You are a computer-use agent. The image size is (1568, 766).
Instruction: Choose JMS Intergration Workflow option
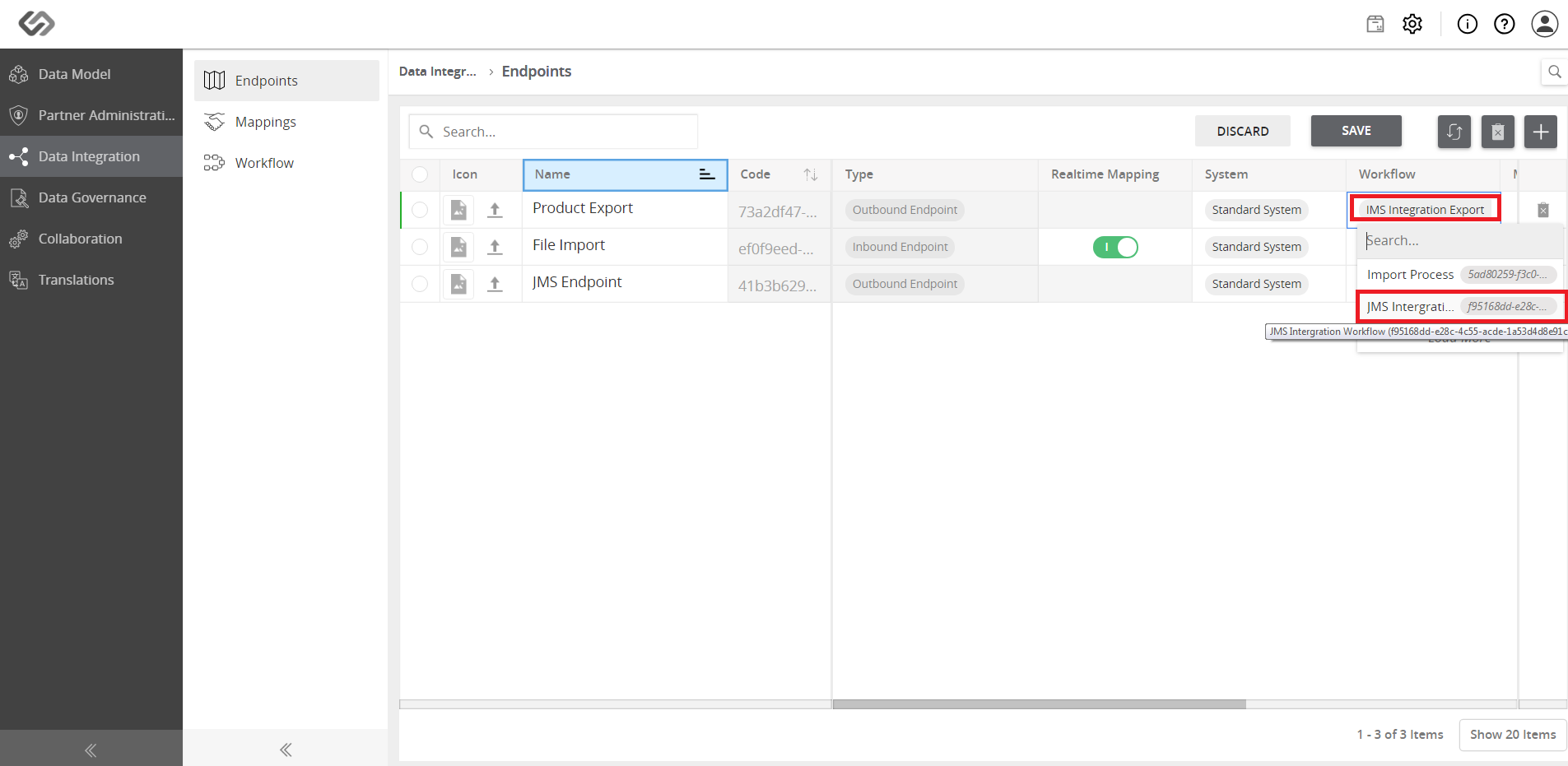(x=1461, y=307)
